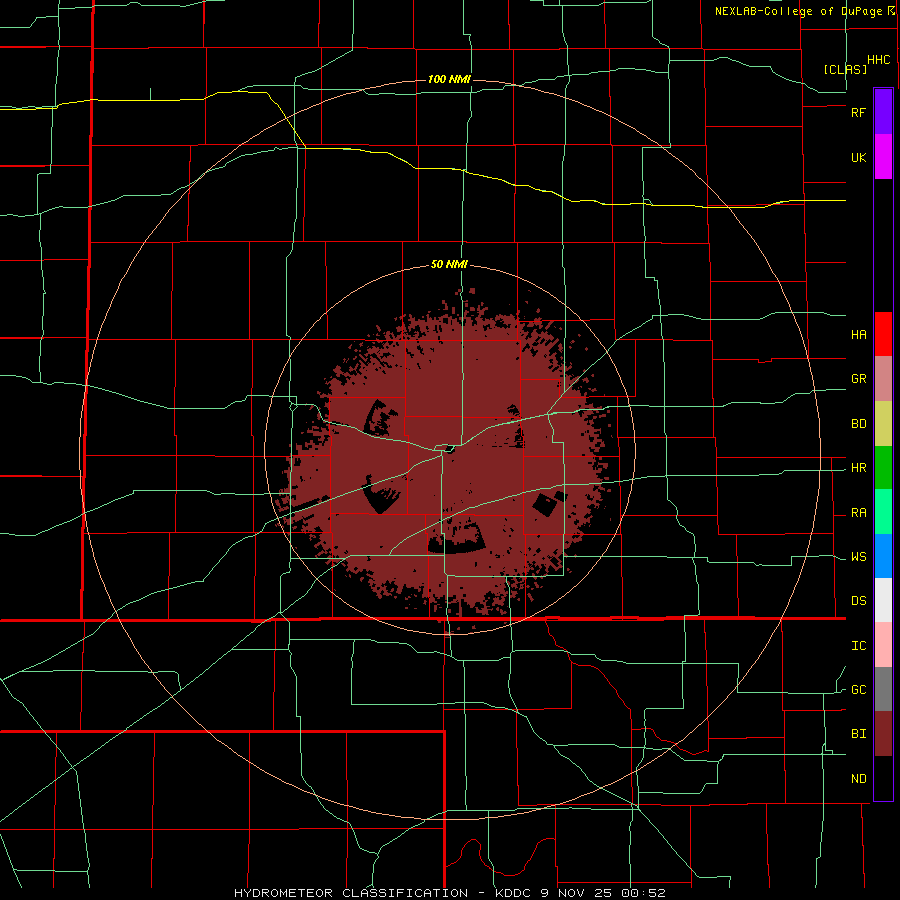Image resolution: width=900 pixels, height=900 pixels.
Task: Click the black ND legend color swatch
Action: (x=883, y=778)
